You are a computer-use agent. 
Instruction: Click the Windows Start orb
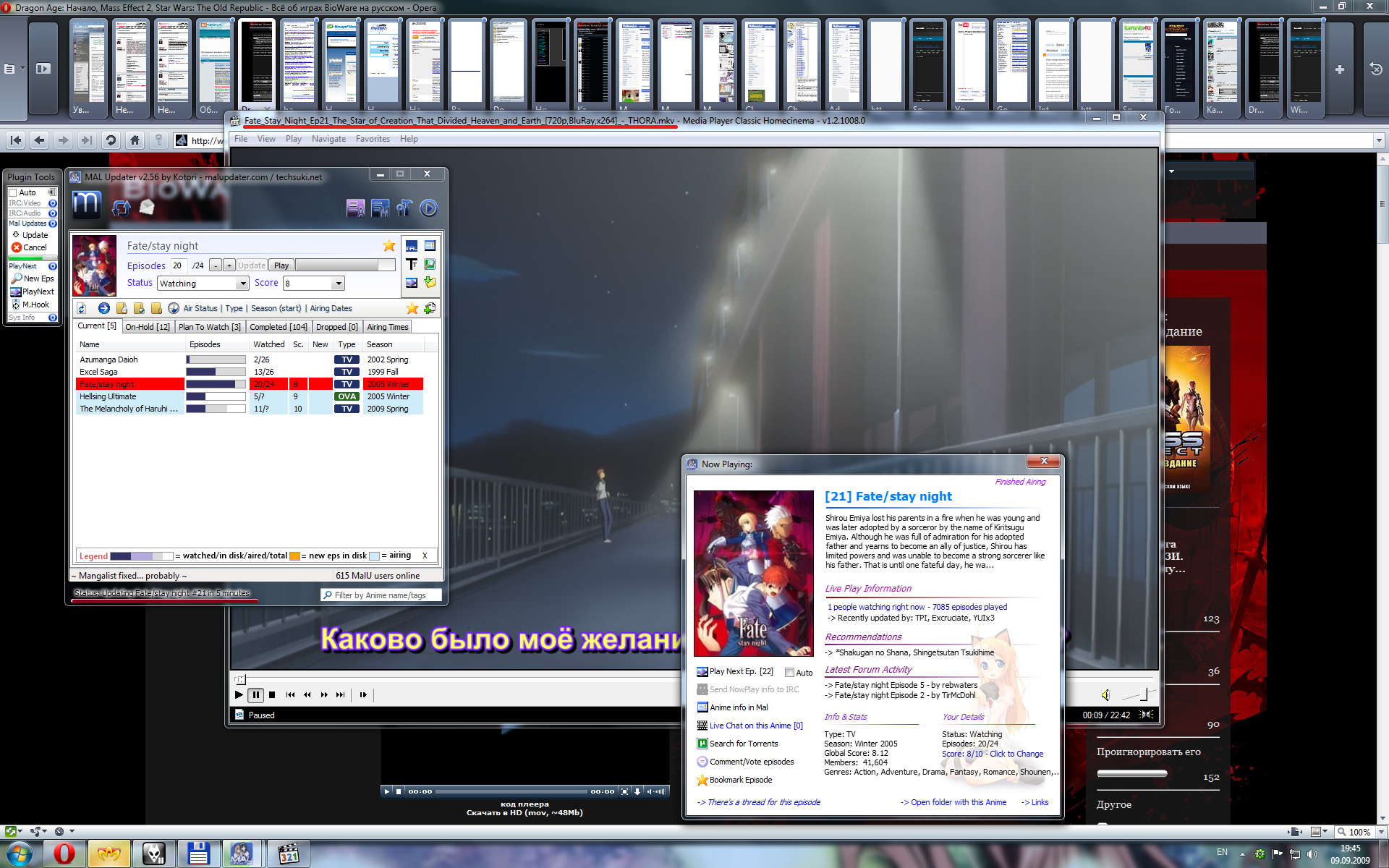pyautogui.click(x=19, y=854)
